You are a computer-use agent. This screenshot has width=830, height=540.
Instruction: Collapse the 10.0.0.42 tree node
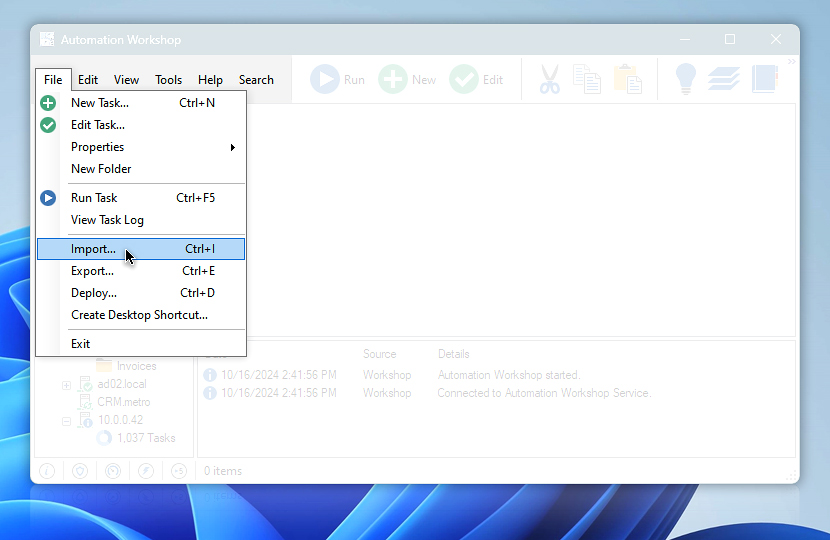click(x=66, y=421)
